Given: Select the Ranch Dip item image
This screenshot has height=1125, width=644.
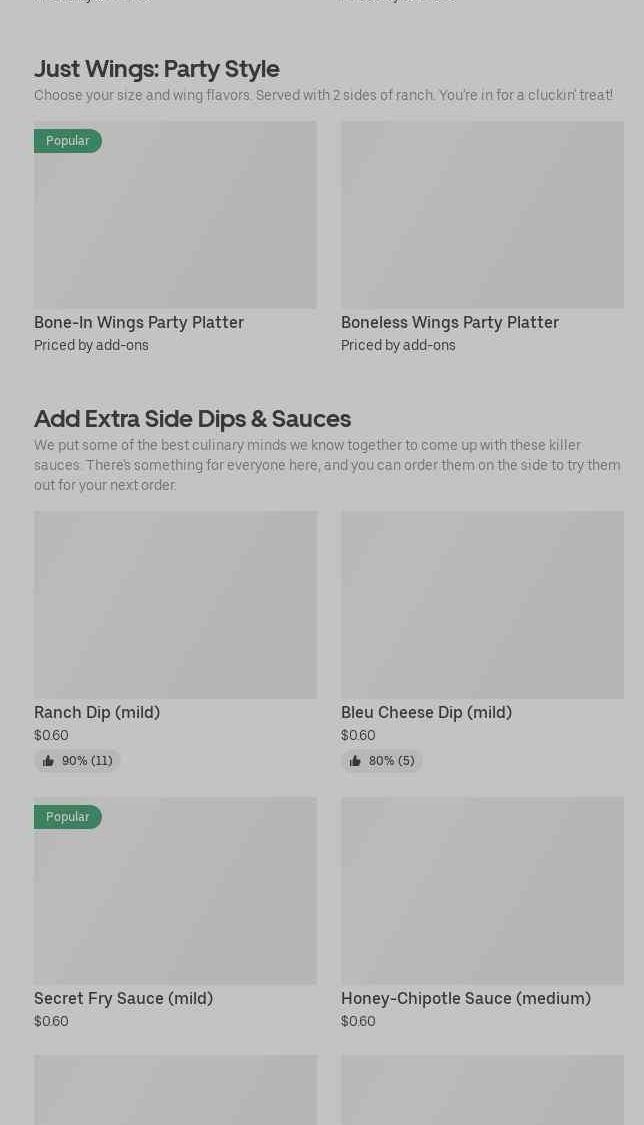Looking at the screenshot, I should [x=175, y=605].
